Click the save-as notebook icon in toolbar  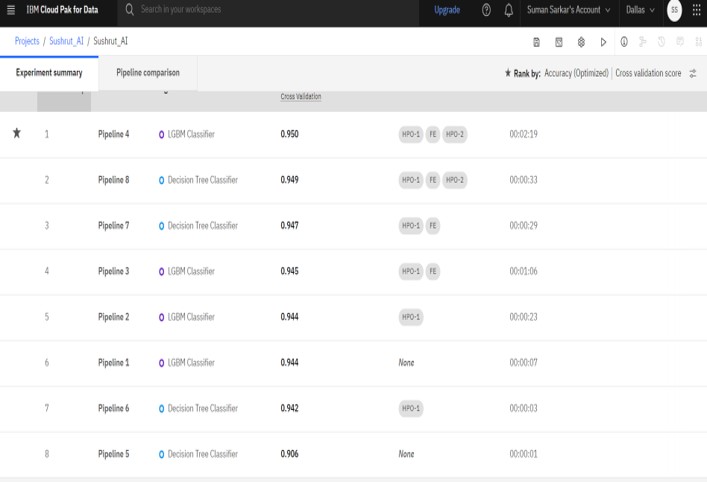click(559, 42)
